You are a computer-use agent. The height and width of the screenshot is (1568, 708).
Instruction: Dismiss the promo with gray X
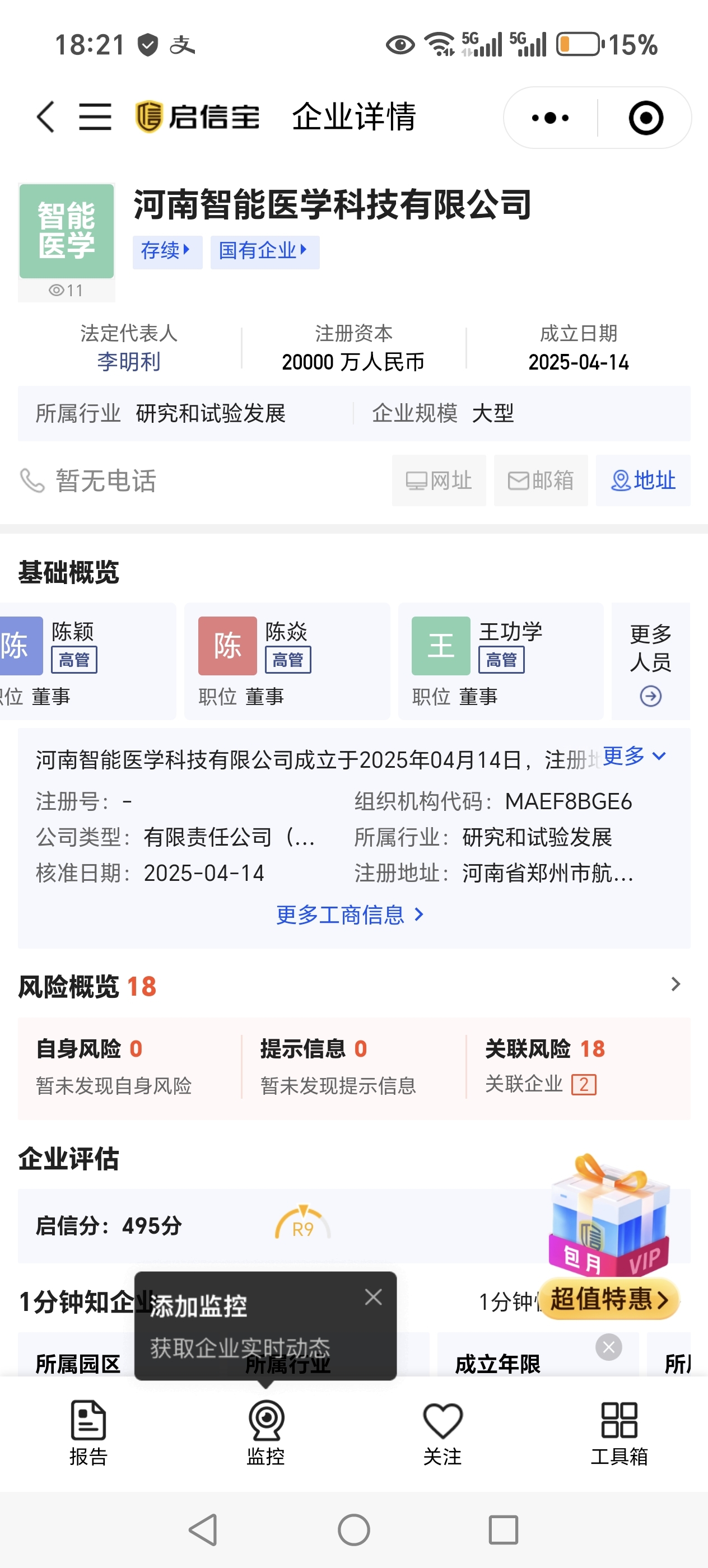(x=609, y=1346)
